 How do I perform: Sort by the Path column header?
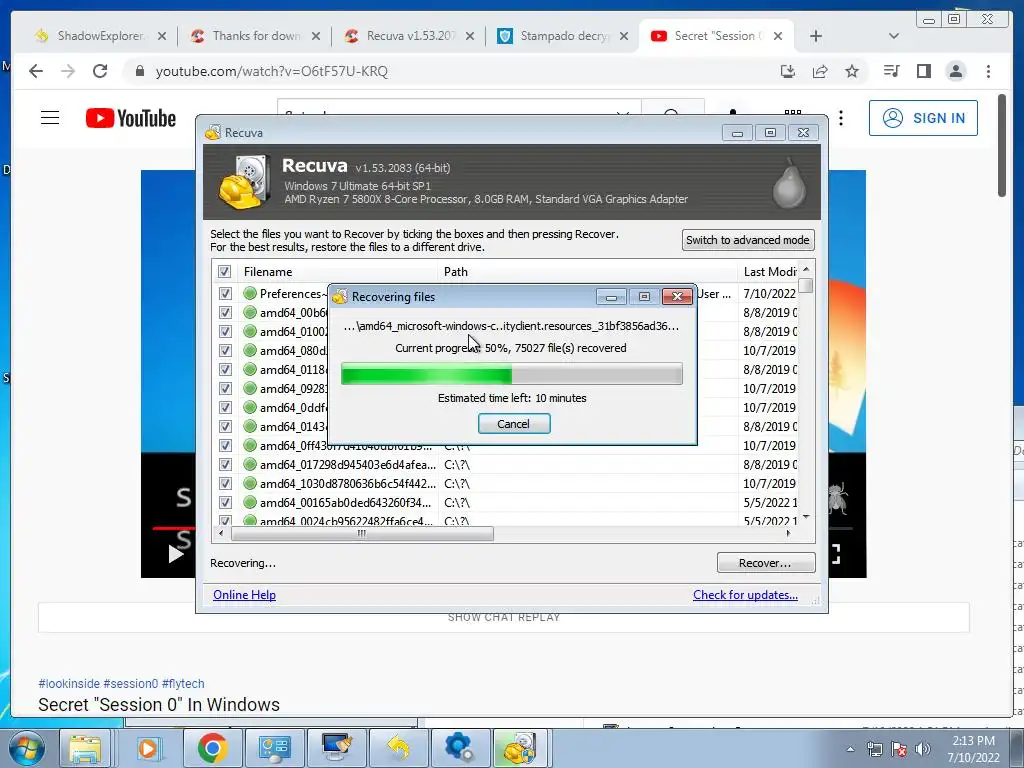pyautogui.click(x=588, y=272)
